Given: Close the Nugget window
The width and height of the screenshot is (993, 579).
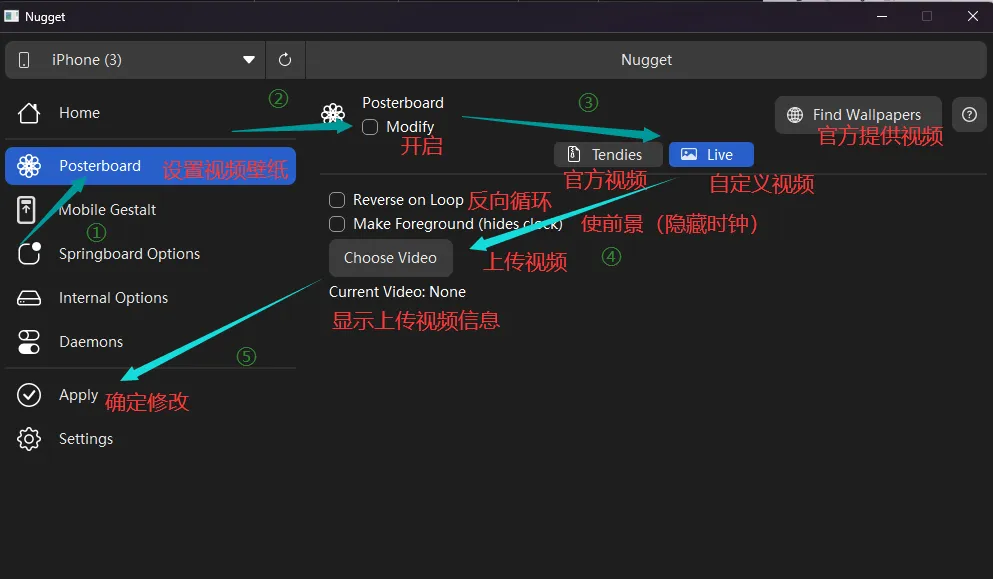Looking at the screenshot, I should click(x=973, y=16).
